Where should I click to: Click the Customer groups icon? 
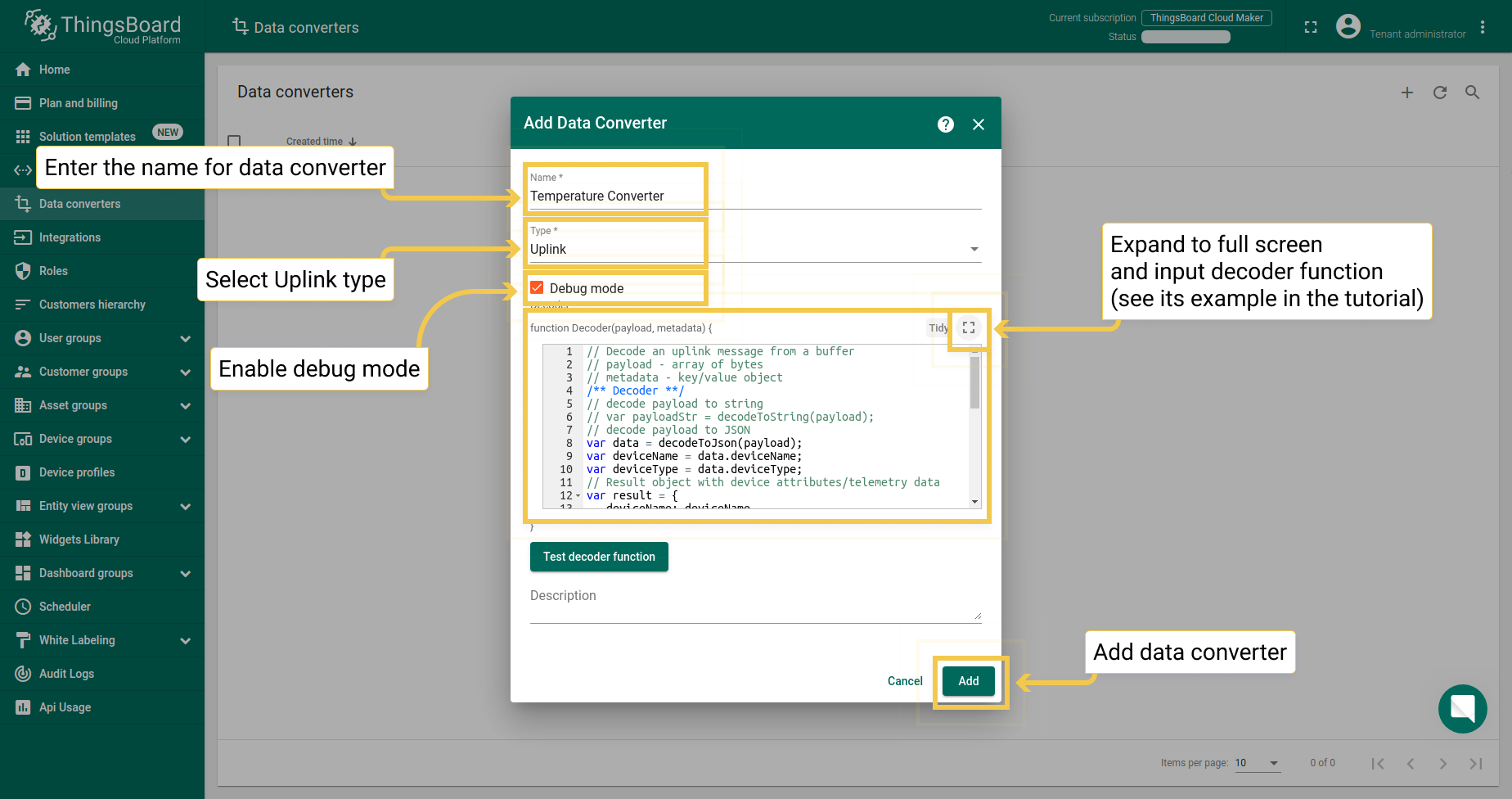click(x=23, y=372)
